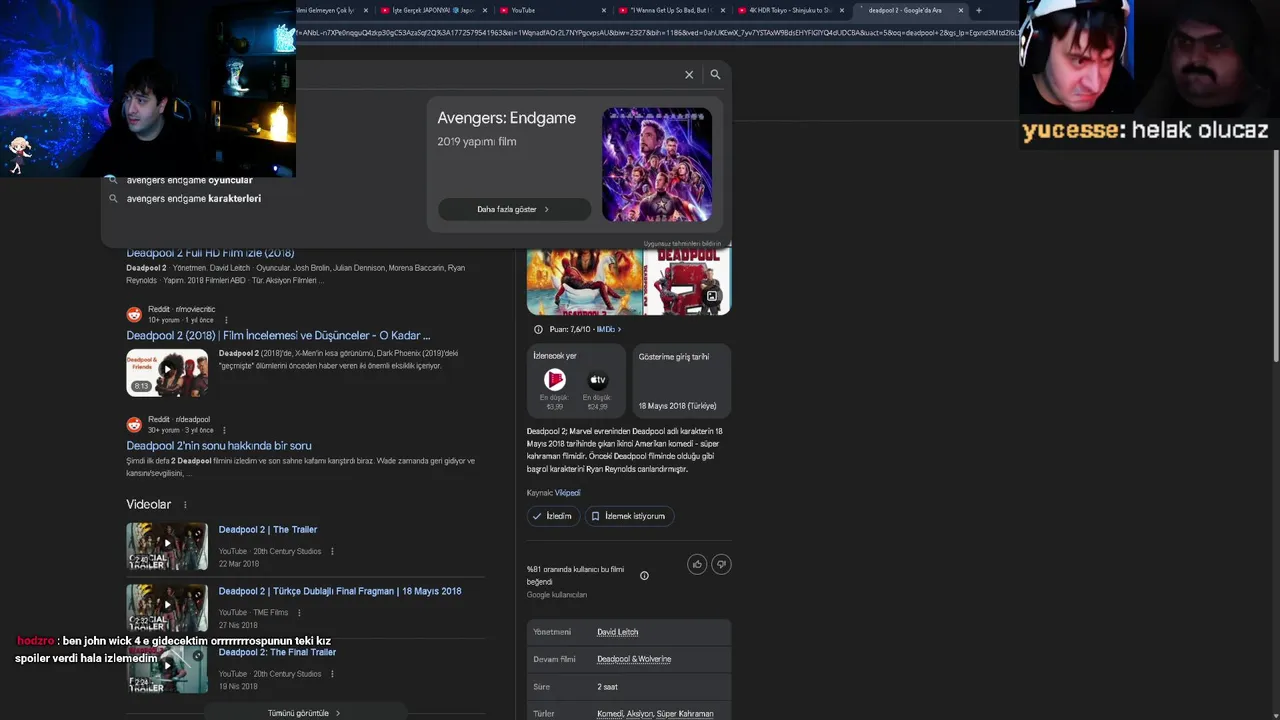Clear the search box with the X icon
Viewport: 1280px width, 720px height.
click(689, 75)
